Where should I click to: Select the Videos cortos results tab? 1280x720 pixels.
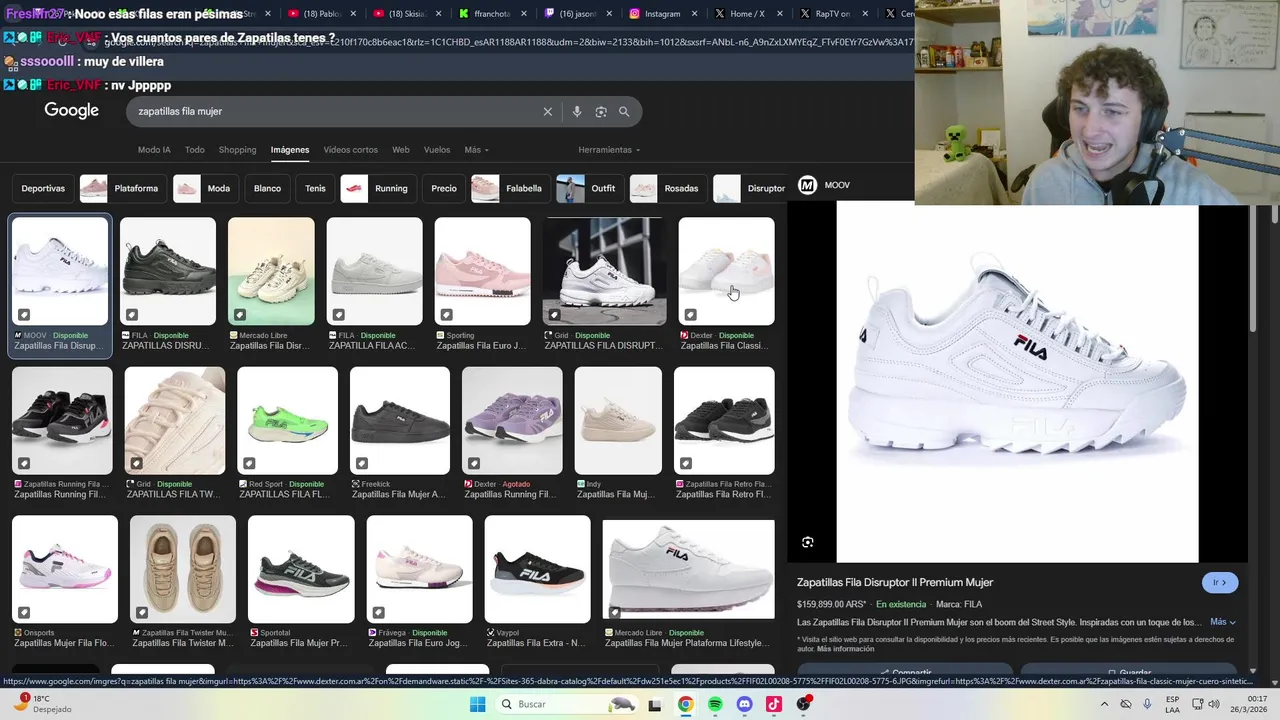(x=350, y=150)
